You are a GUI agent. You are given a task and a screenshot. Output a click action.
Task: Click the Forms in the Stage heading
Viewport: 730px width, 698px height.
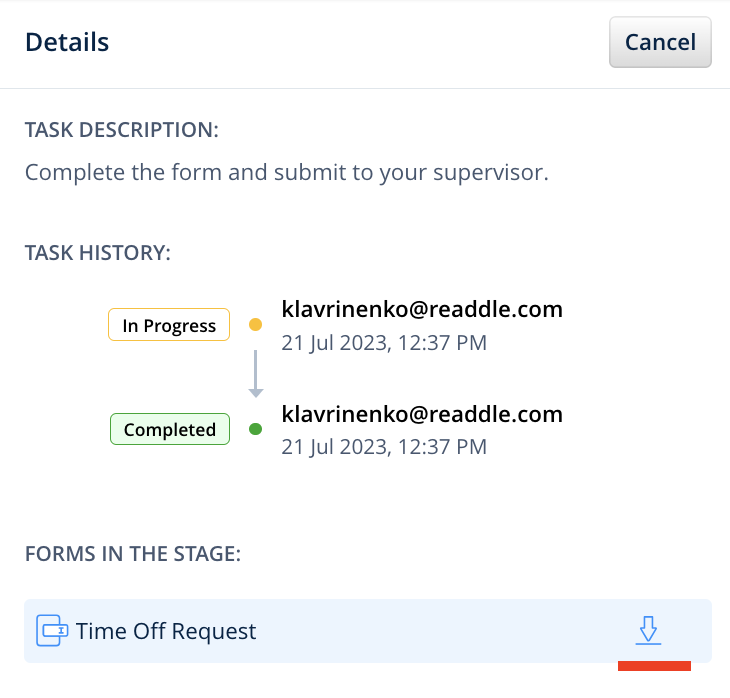point(133,554)
